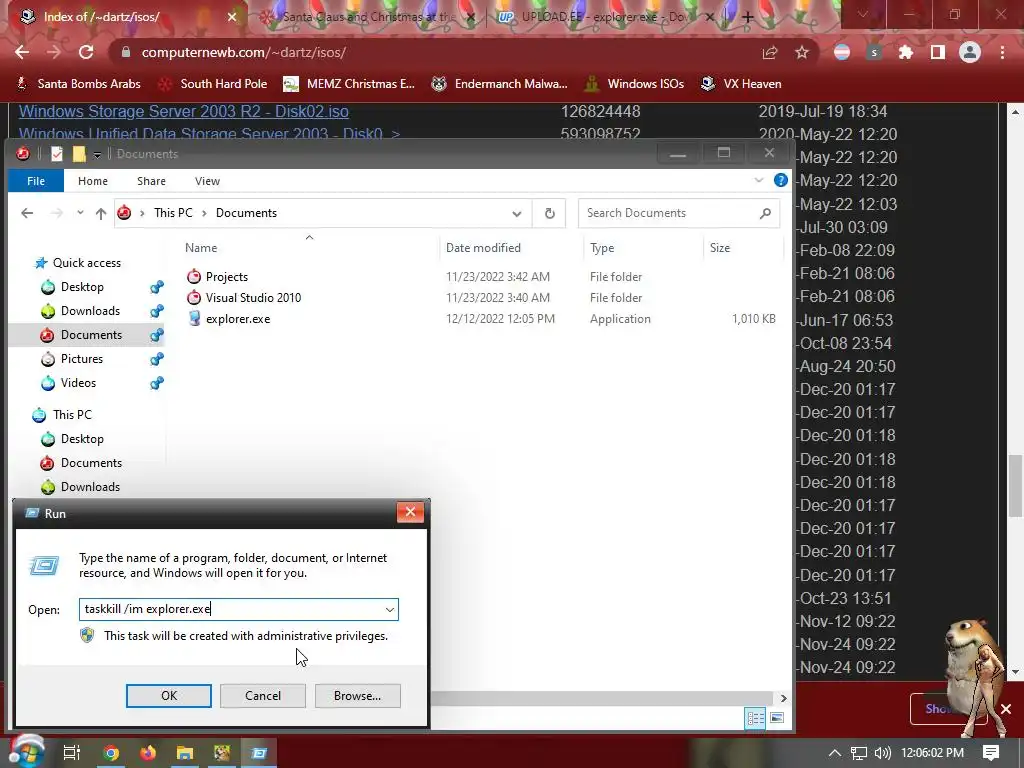This screenshot has width=1024, height=768.
Task: Sort by the Name column header
Action: 200,248
